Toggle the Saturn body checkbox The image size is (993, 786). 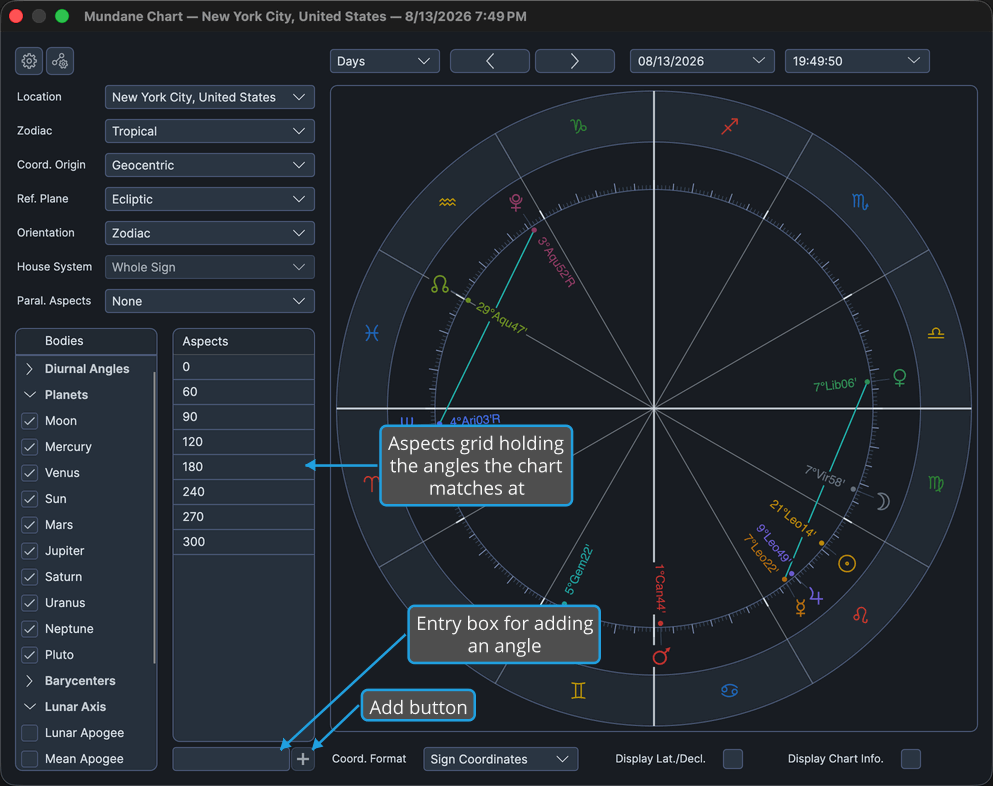click(x=30, y=576)
